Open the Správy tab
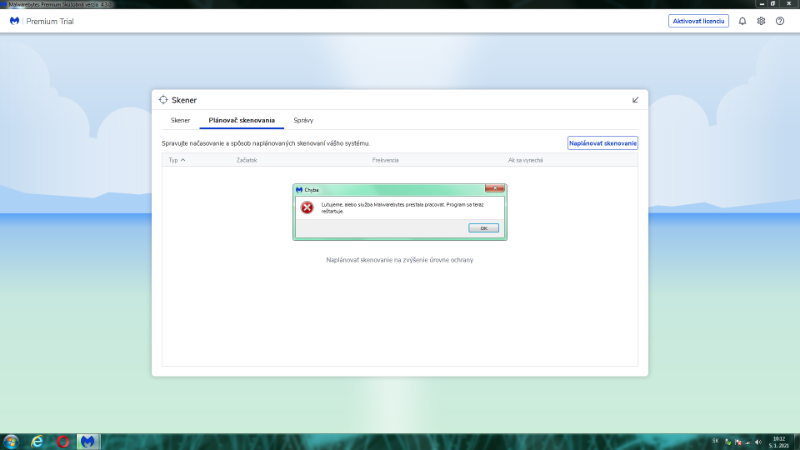The height and width of the screenshot is (450, 800). pos(303,120)
